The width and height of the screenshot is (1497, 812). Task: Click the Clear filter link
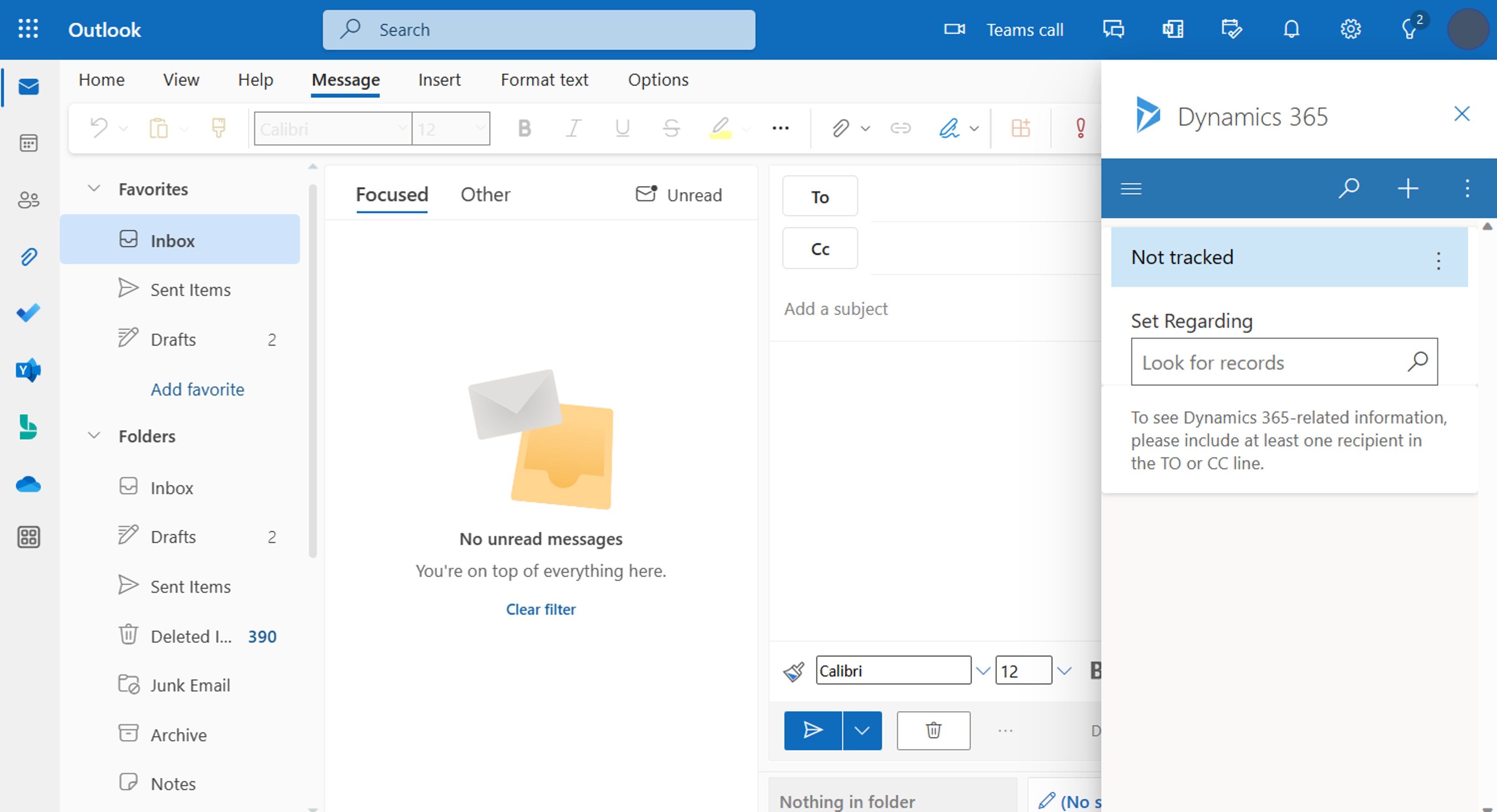[x=540, y=609]
